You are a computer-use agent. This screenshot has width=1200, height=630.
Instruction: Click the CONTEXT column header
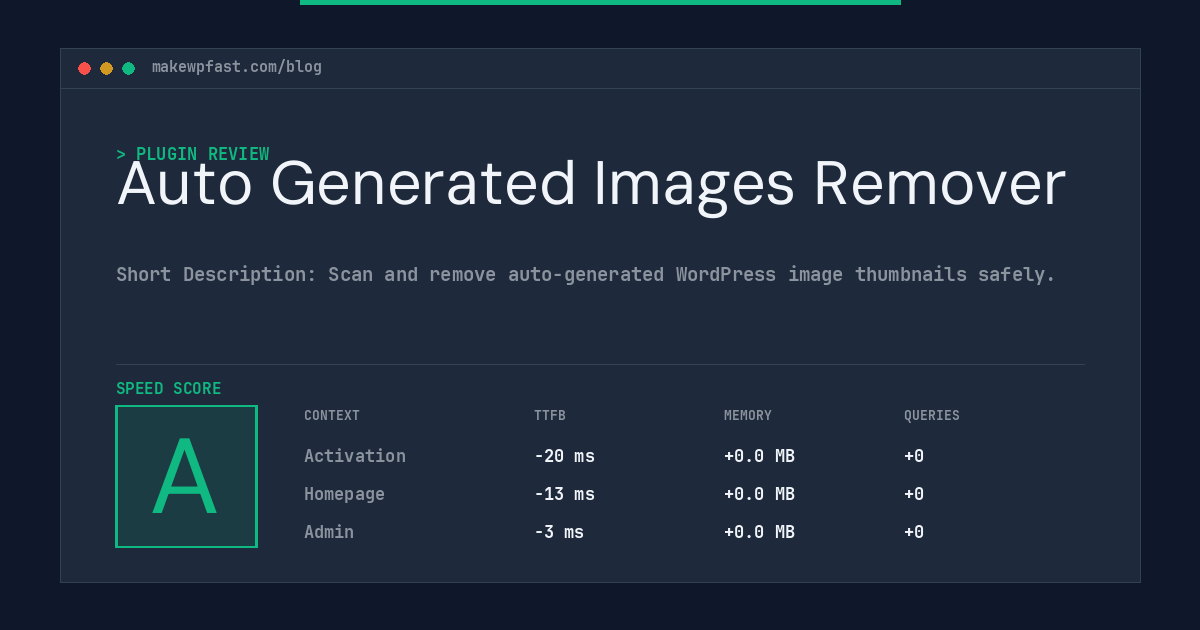332,416
